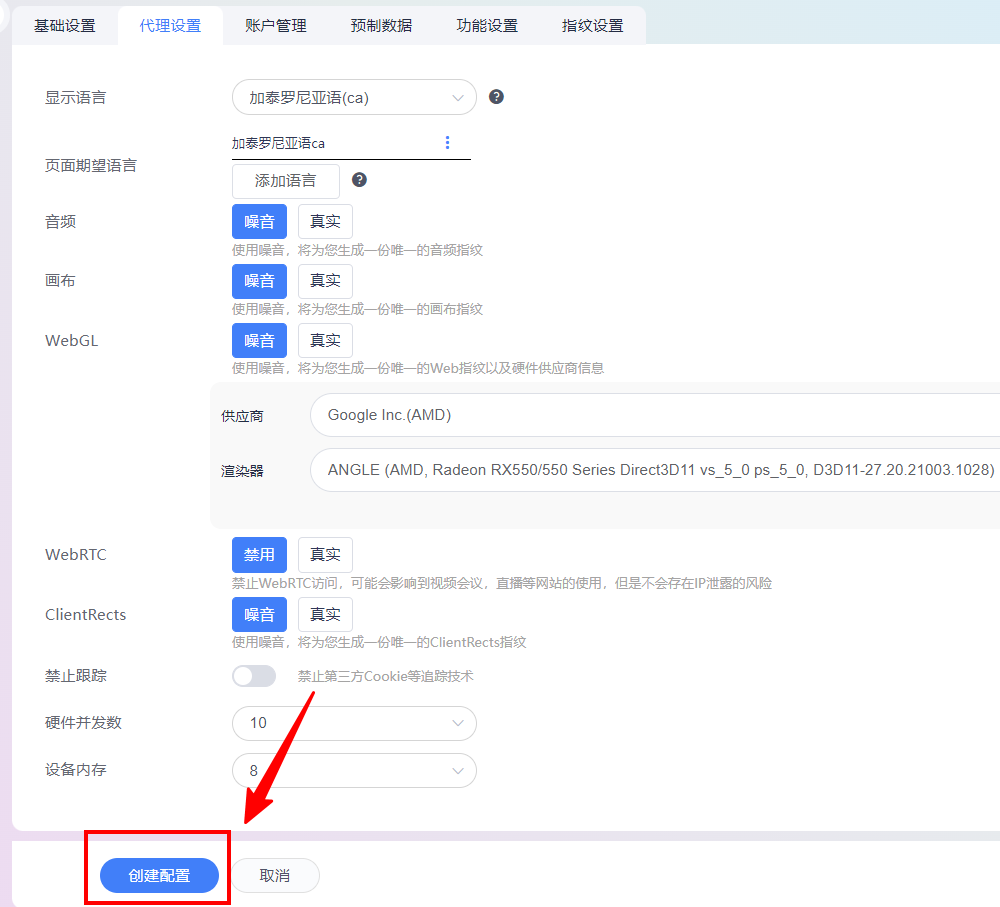Click 创建配置 button
The width and height of the screenshot is (1000, 907).
click(x=159, y=875)
